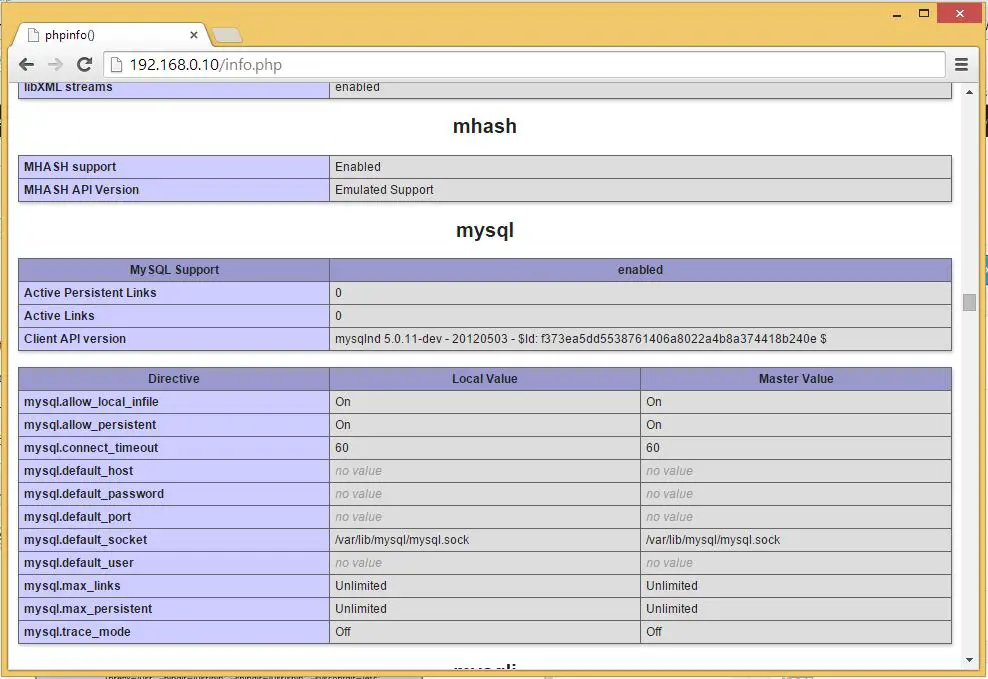Click the vertical scrollbar thumb
Viewport: 988px width, 679px height.
(969, 302)
